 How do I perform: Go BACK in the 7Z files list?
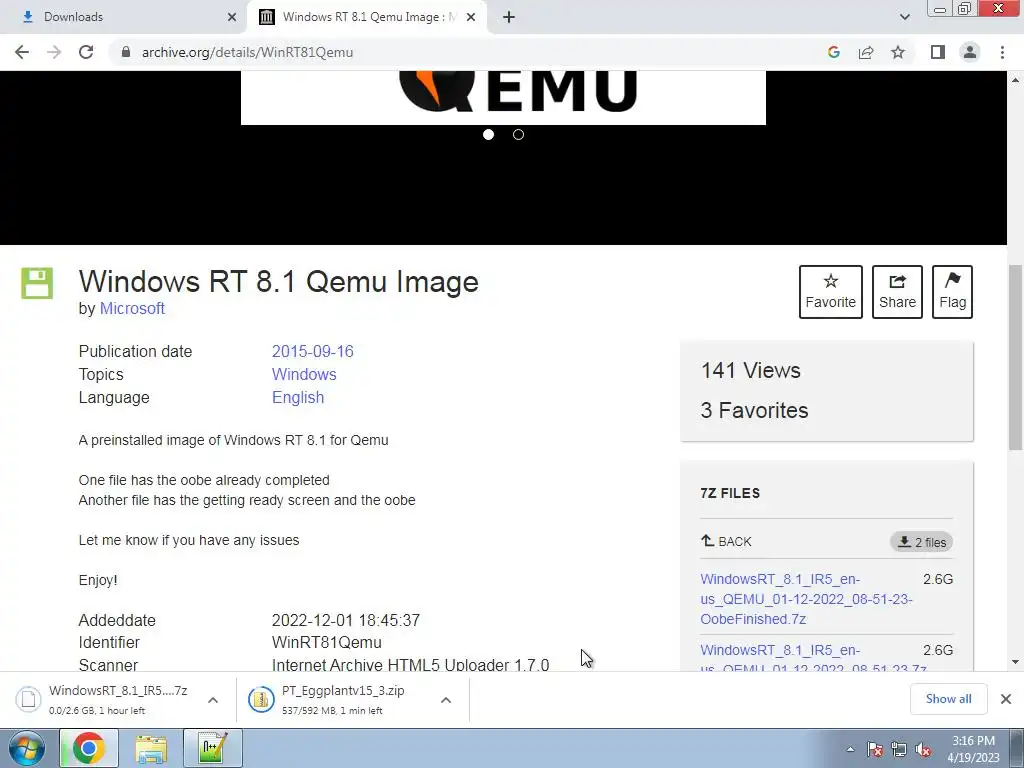click(x=726, y=541)
